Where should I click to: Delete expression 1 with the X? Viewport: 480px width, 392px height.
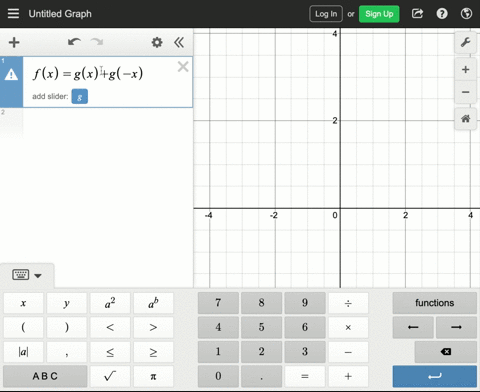click(183, 67)
